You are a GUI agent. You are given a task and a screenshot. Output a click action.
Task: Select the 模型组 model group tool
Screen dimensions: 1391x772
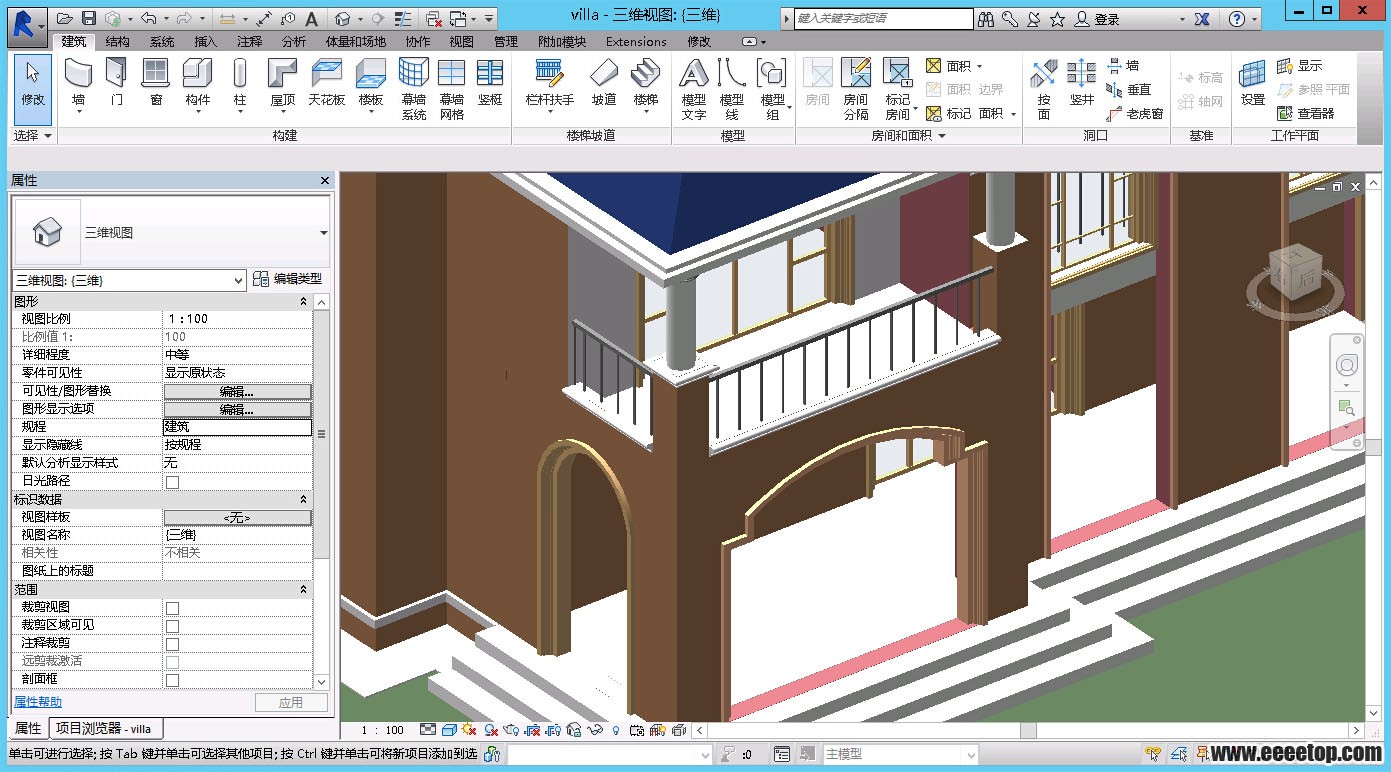click(x=772, y=89)
